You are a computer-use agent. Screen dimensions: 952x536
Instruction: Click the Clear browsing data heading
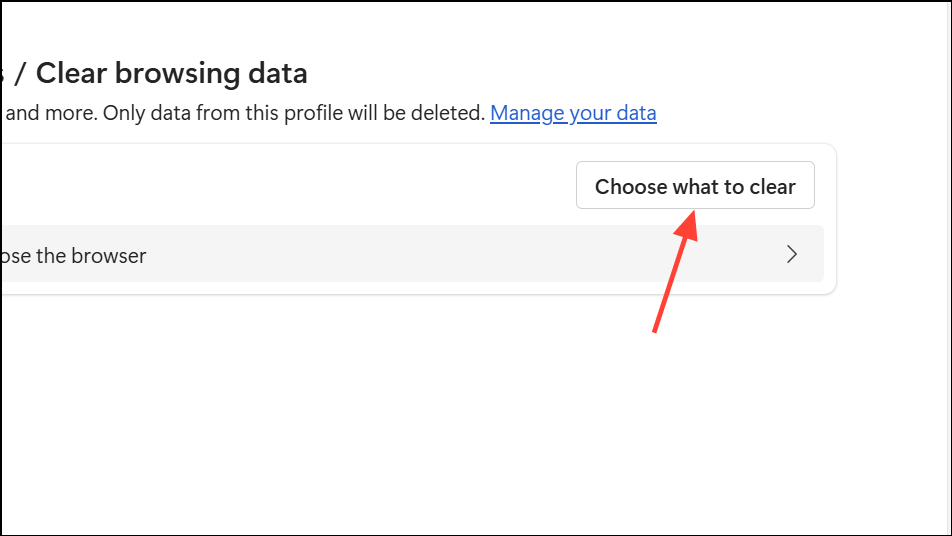click(x=171, y=73)
